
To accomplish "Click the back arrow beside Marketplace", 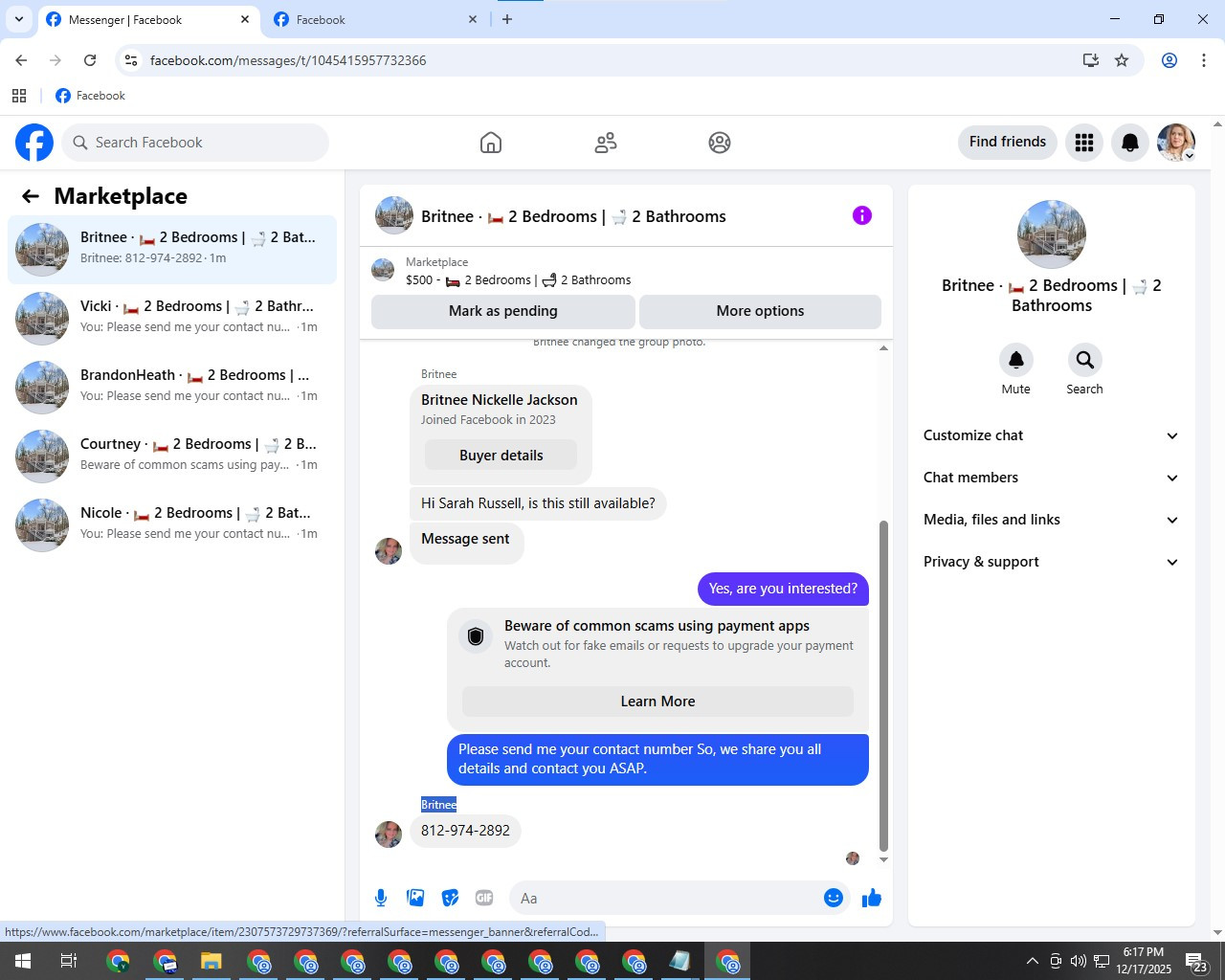I will click(x=31, y=196).
